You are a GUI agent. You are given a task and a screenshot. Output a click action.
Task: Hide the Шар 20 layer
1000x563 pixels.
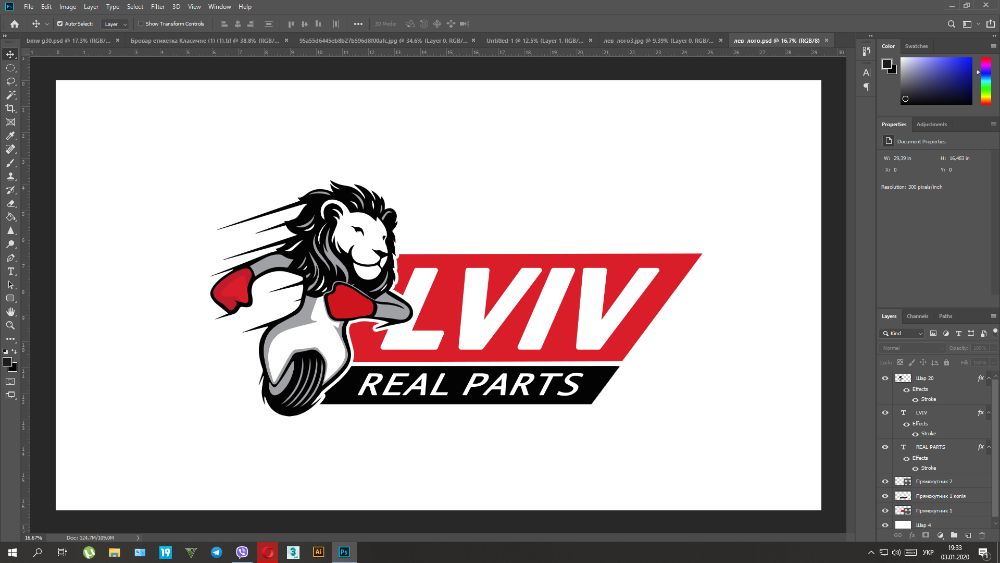pyautogui.click(x=885, y=378)
